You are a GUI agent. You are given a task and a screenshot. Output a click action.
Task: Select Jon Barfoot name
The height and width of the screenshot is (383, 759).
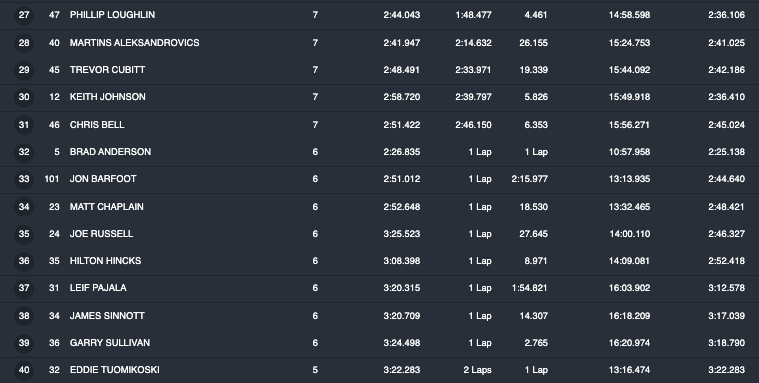(103, 179)
